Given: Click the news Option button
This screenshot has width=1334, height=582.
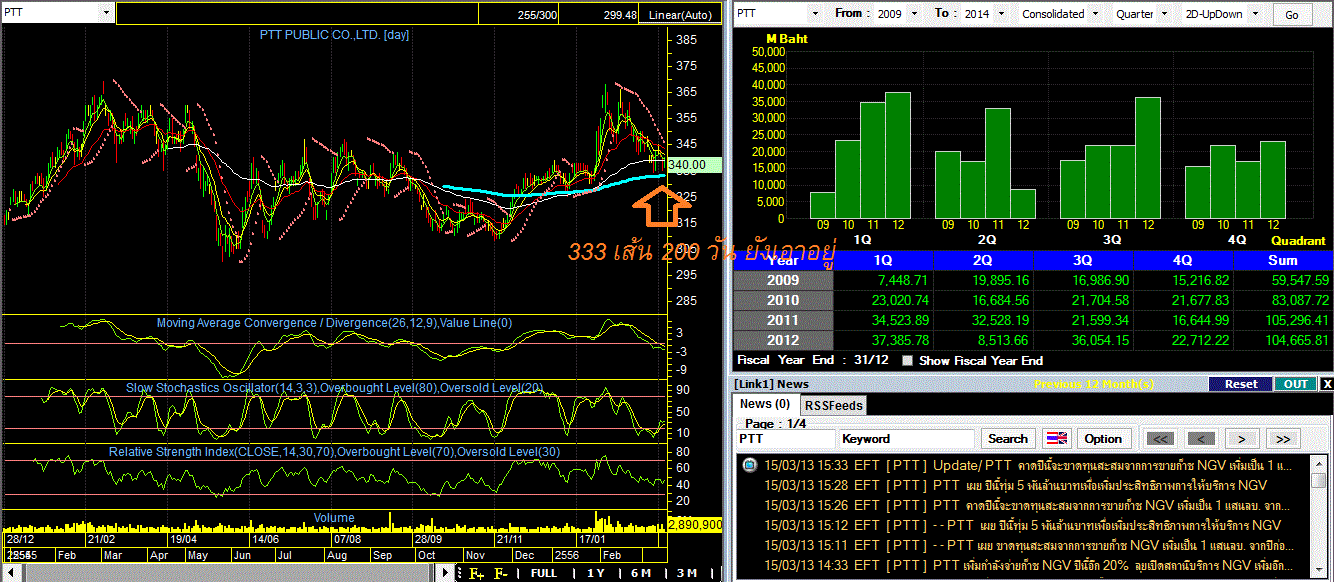Looking at the screenshot, I should [1103, 438].
